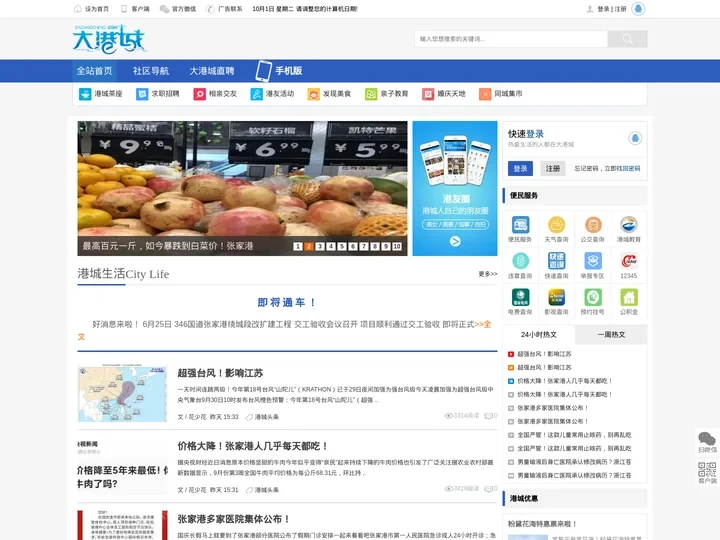Image resolution: width=720 pixels, height=540 pixels.
Task: Open the 电费查询 electricity bill icon
Action: [x=520, y=297]
